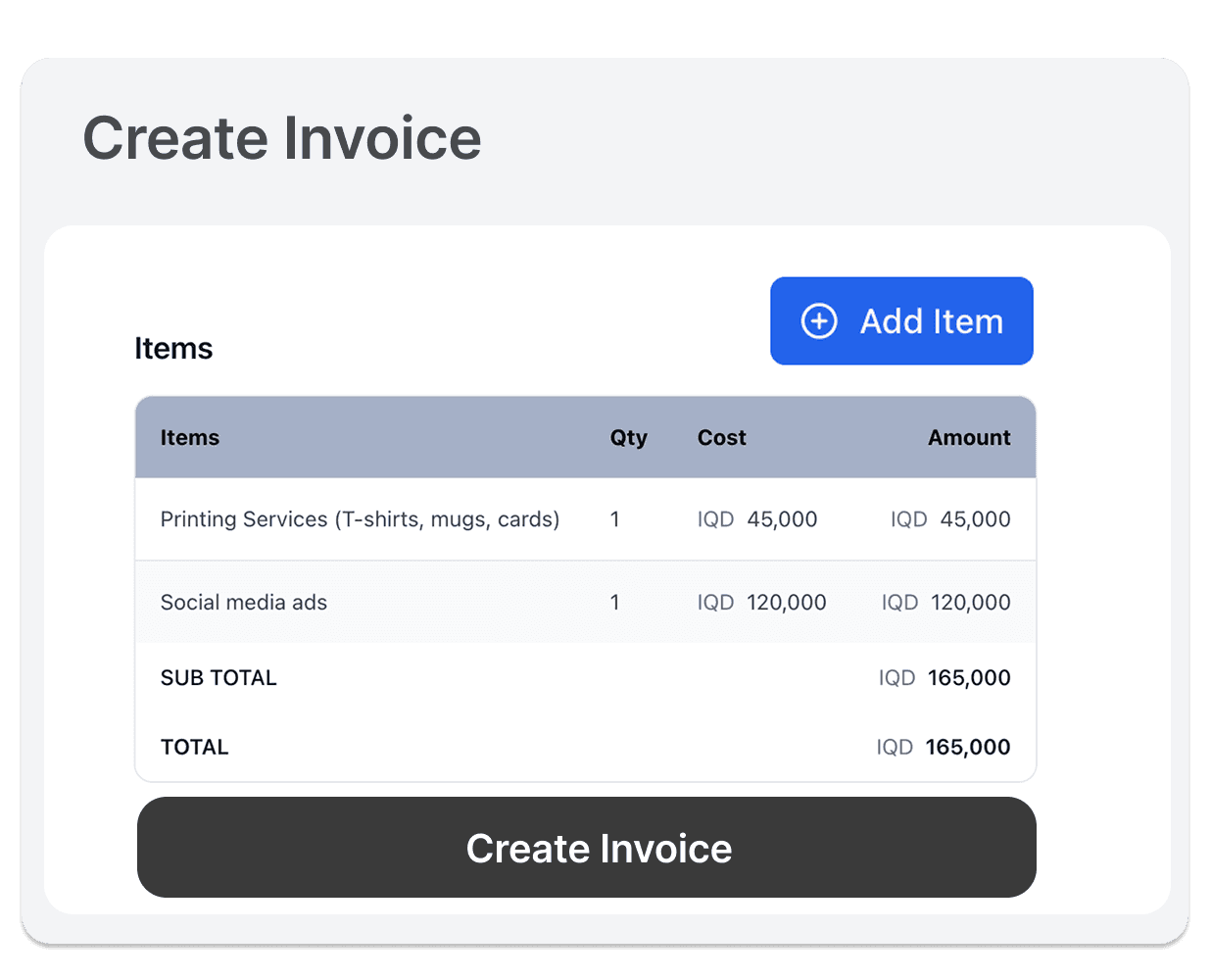This screenshot has width=1211, height=980.
Task: Click the TOTAL label
Action: point(195,748)
